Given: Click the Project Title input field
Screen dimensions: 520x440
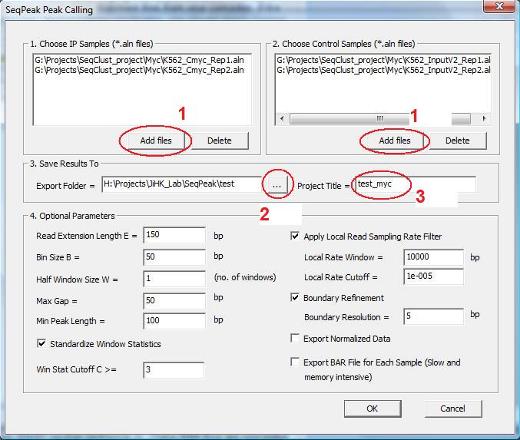Looking at the screenshot, I should [415, 184].
